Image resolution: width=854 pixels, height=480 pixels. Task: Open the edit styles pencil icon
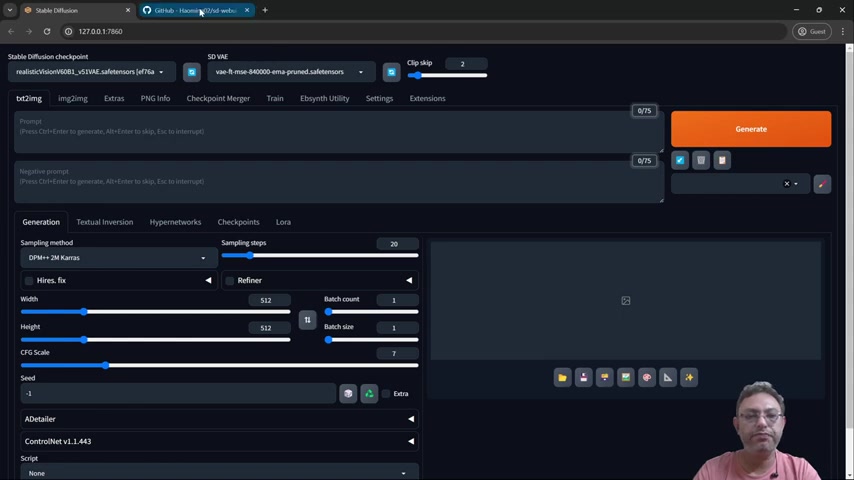tap(822, 184)
